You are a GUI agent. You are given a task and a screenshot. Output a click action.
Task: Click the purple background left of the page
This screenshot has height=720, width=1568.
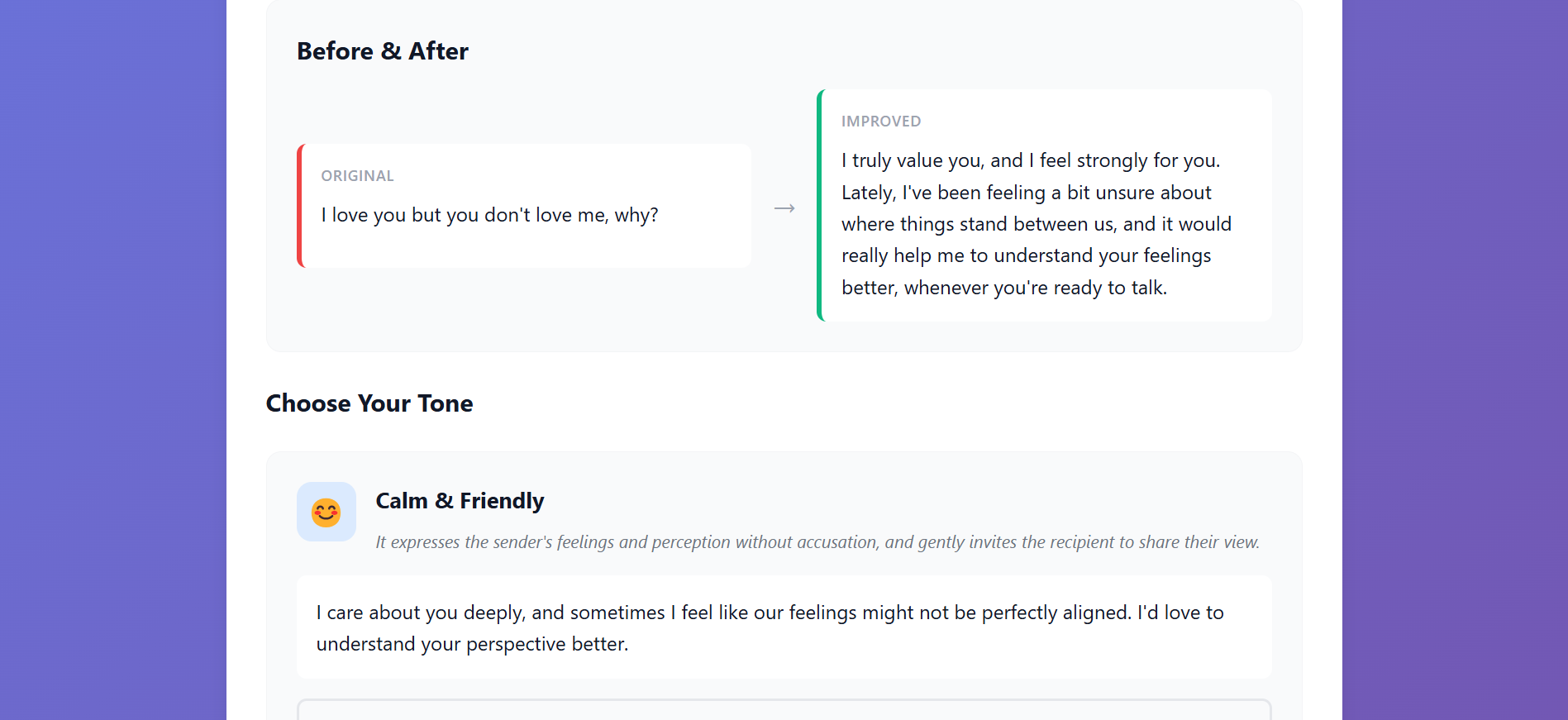[112, 360]
